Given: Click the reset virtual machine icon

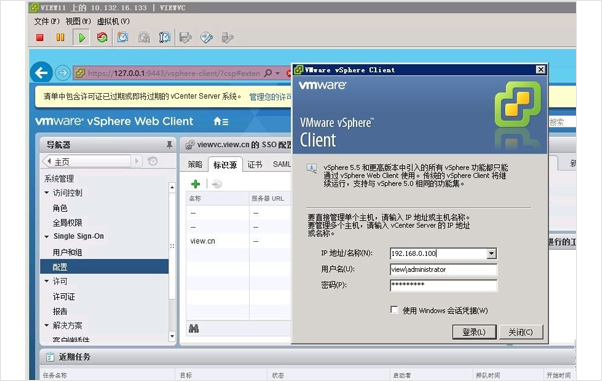Looking at the screenshot, I should point(102,37).
